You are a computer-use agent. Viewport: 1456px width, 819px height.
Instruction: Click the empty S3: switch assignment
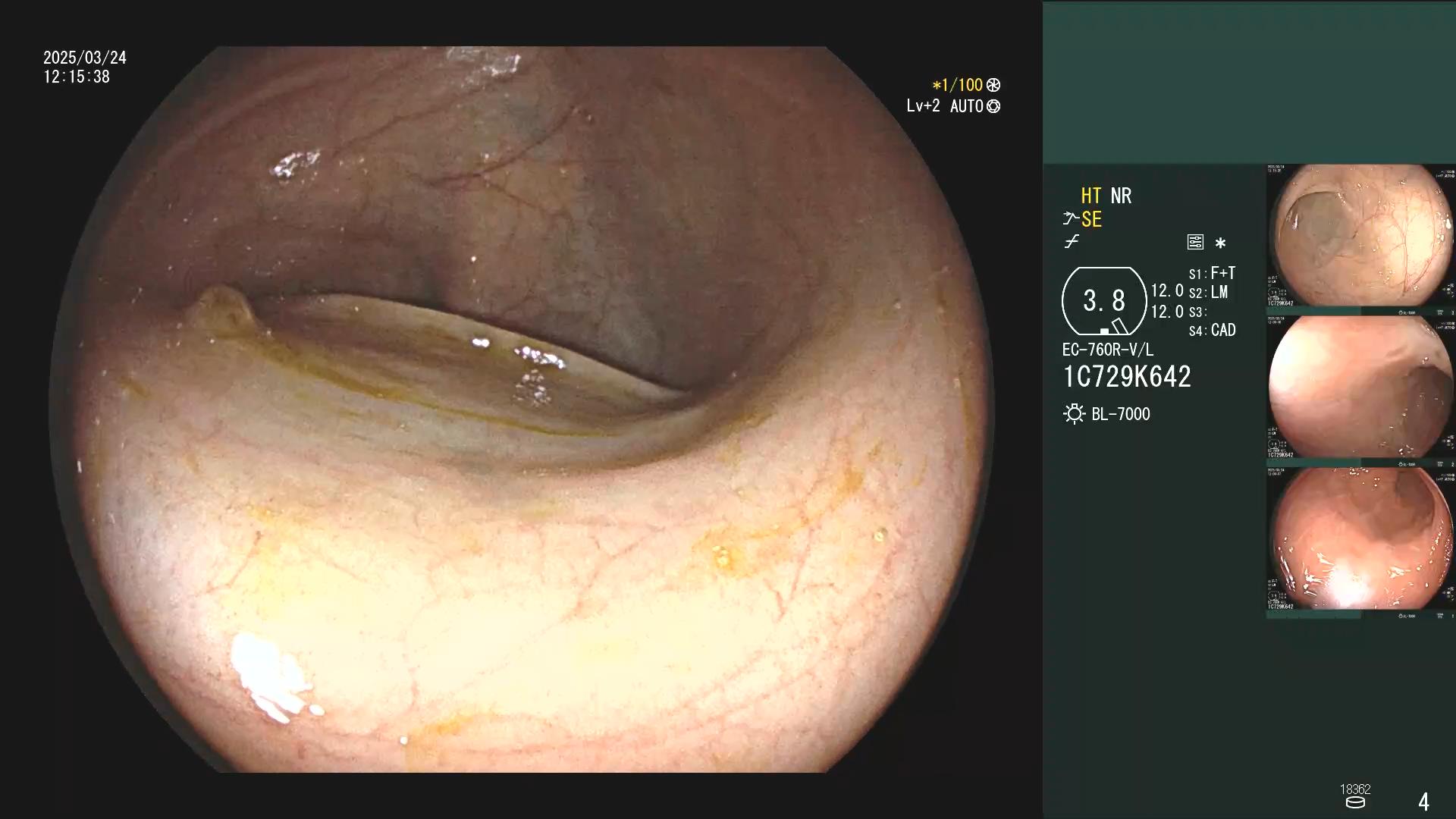1198,312
